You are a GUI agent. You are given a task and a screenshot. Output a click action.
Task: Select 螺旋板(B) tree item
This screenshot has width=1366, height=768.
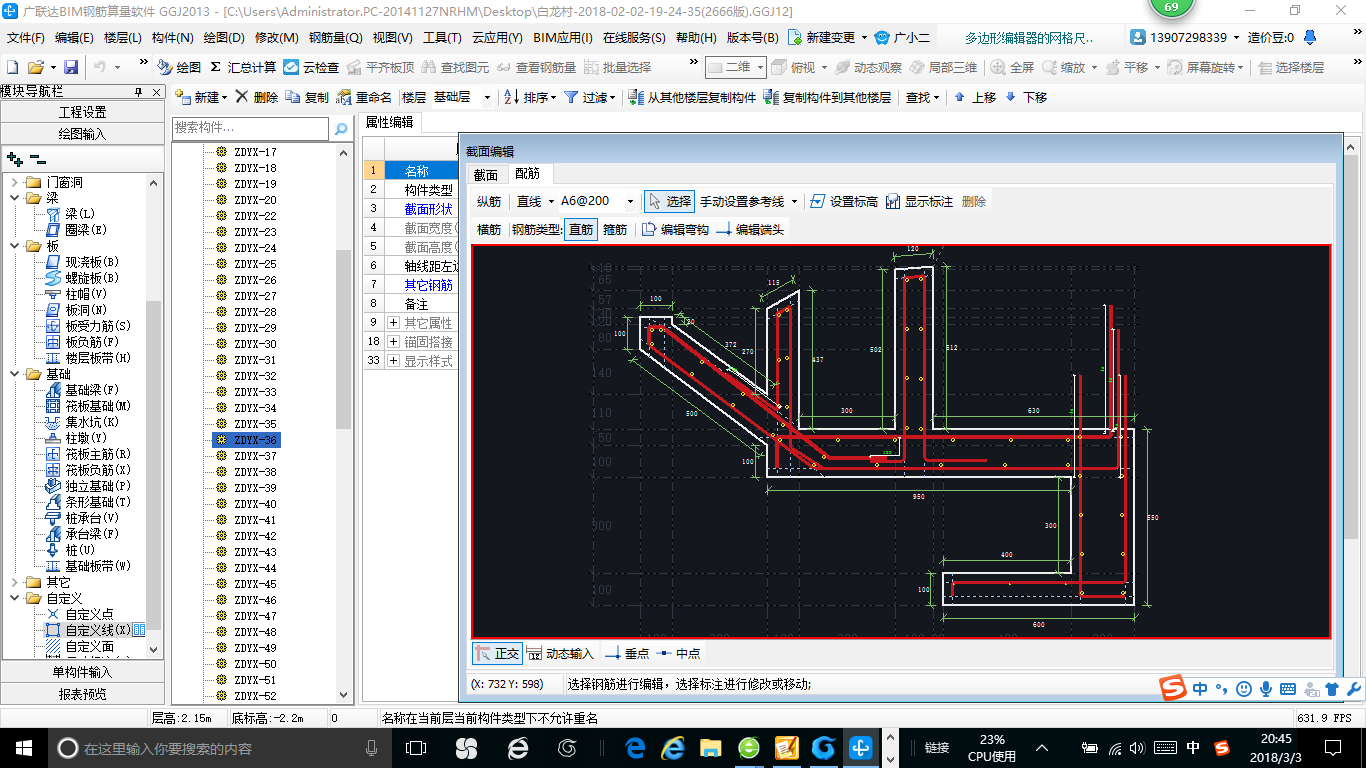pos(91,278)
